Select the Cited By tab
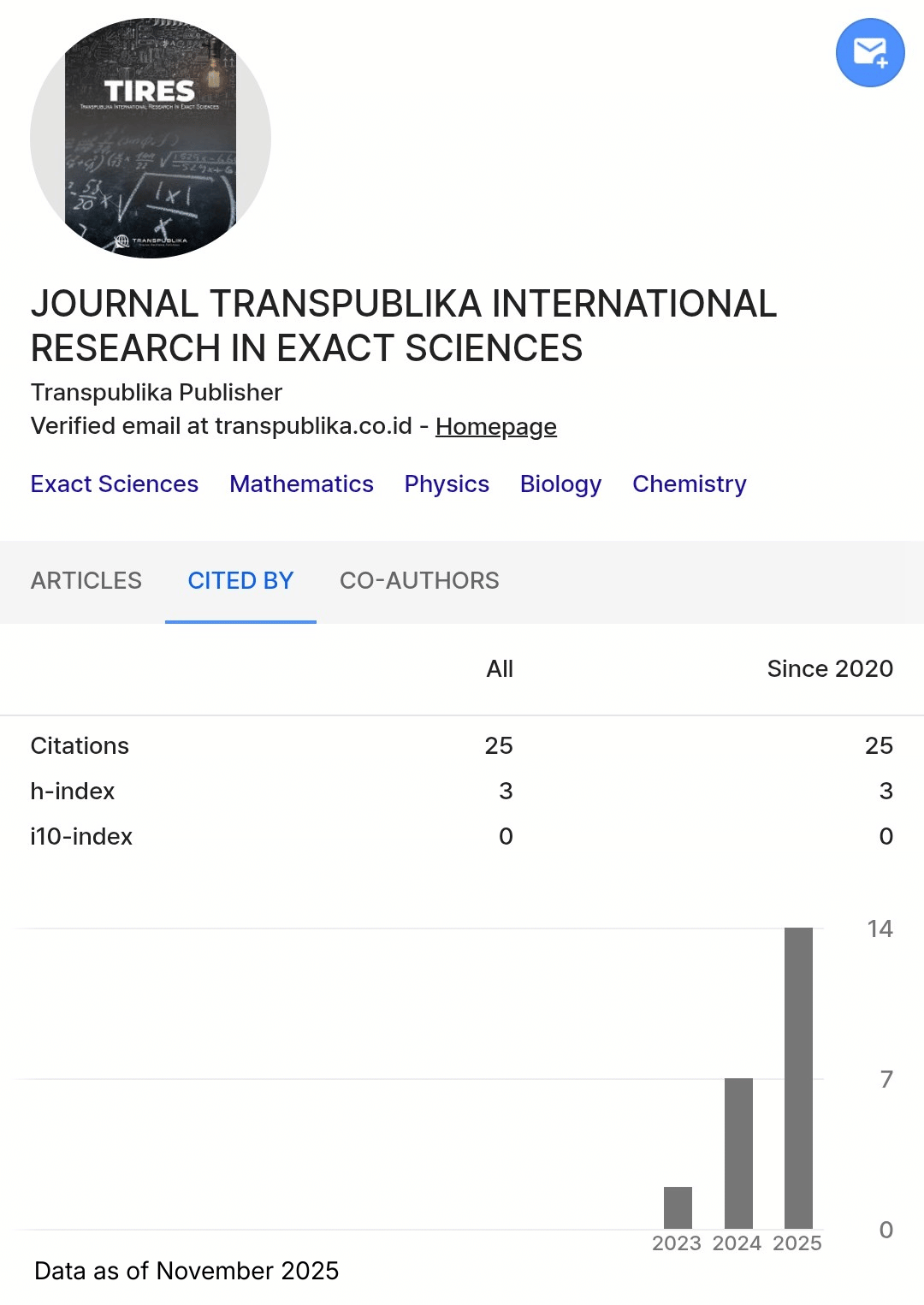Screen dimensions: 924x1305 240,581
